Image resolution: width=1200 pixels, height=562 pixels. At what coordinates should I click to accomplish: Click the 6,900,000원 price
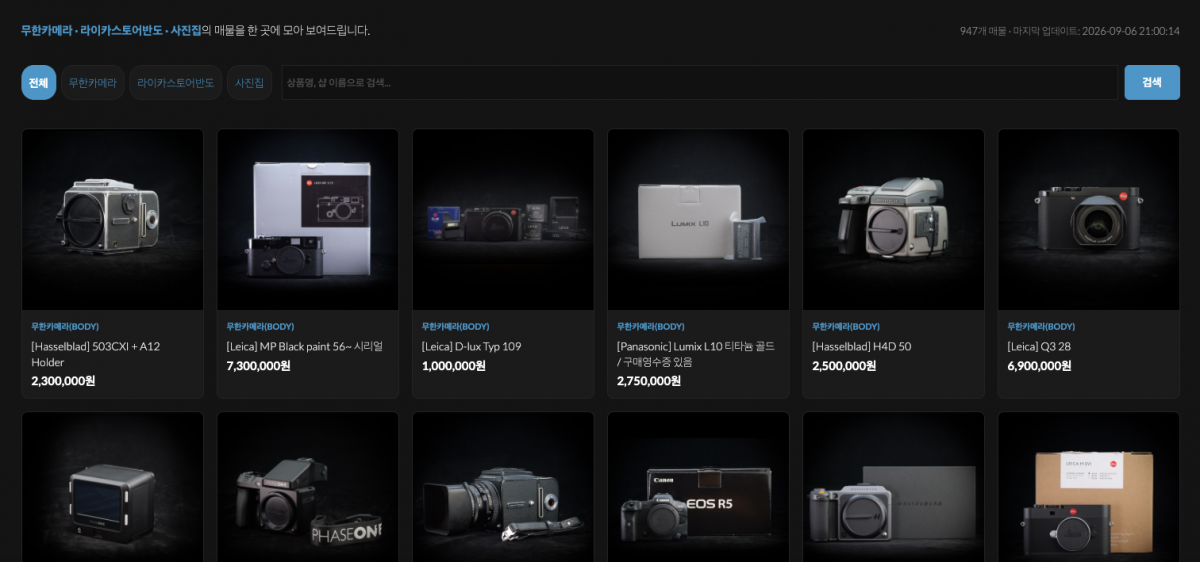(x=1039, y=366)
